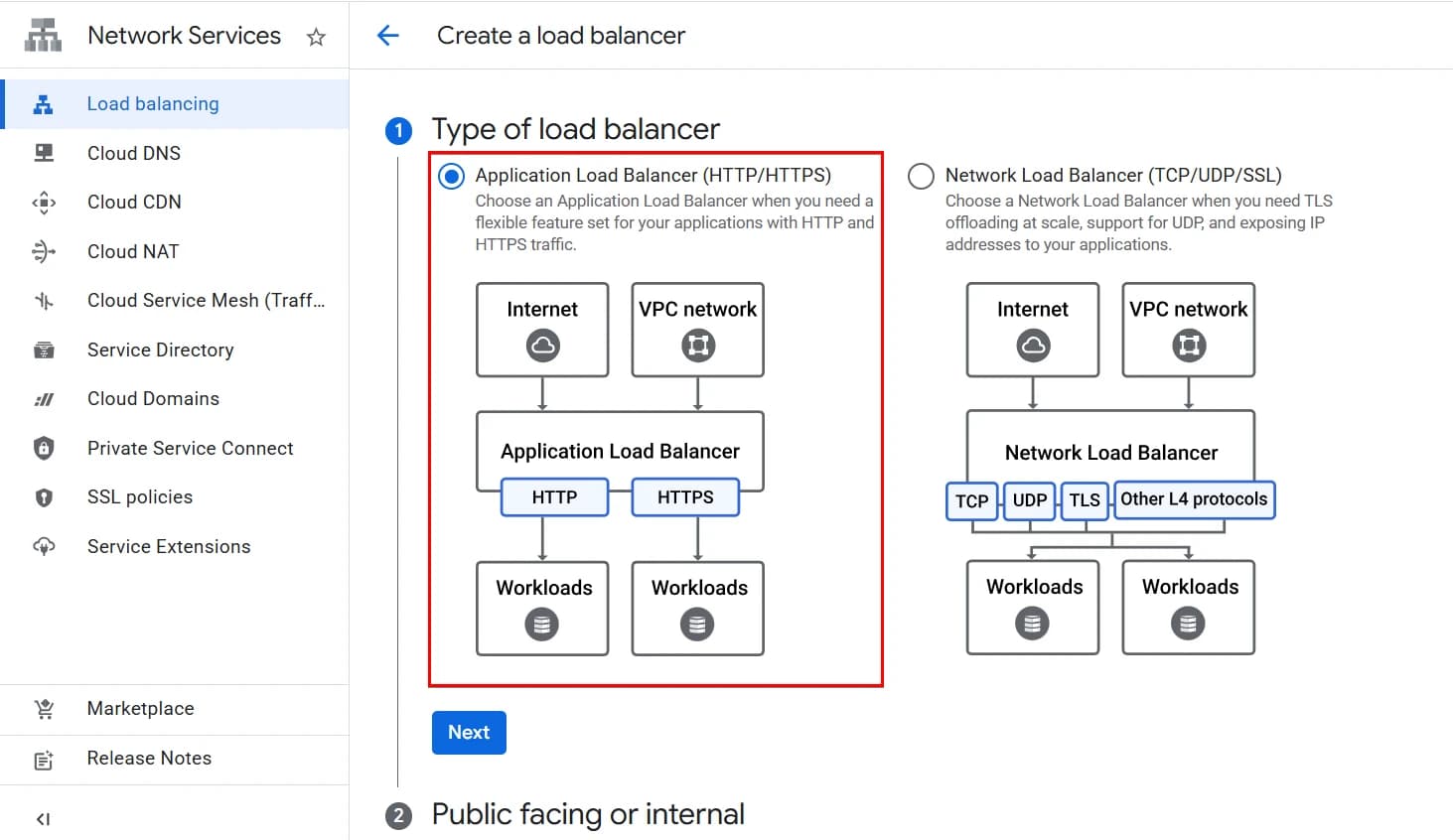Choose the Network Load Balancer option
The image size is (1453, 840).
tap(921, 175)
